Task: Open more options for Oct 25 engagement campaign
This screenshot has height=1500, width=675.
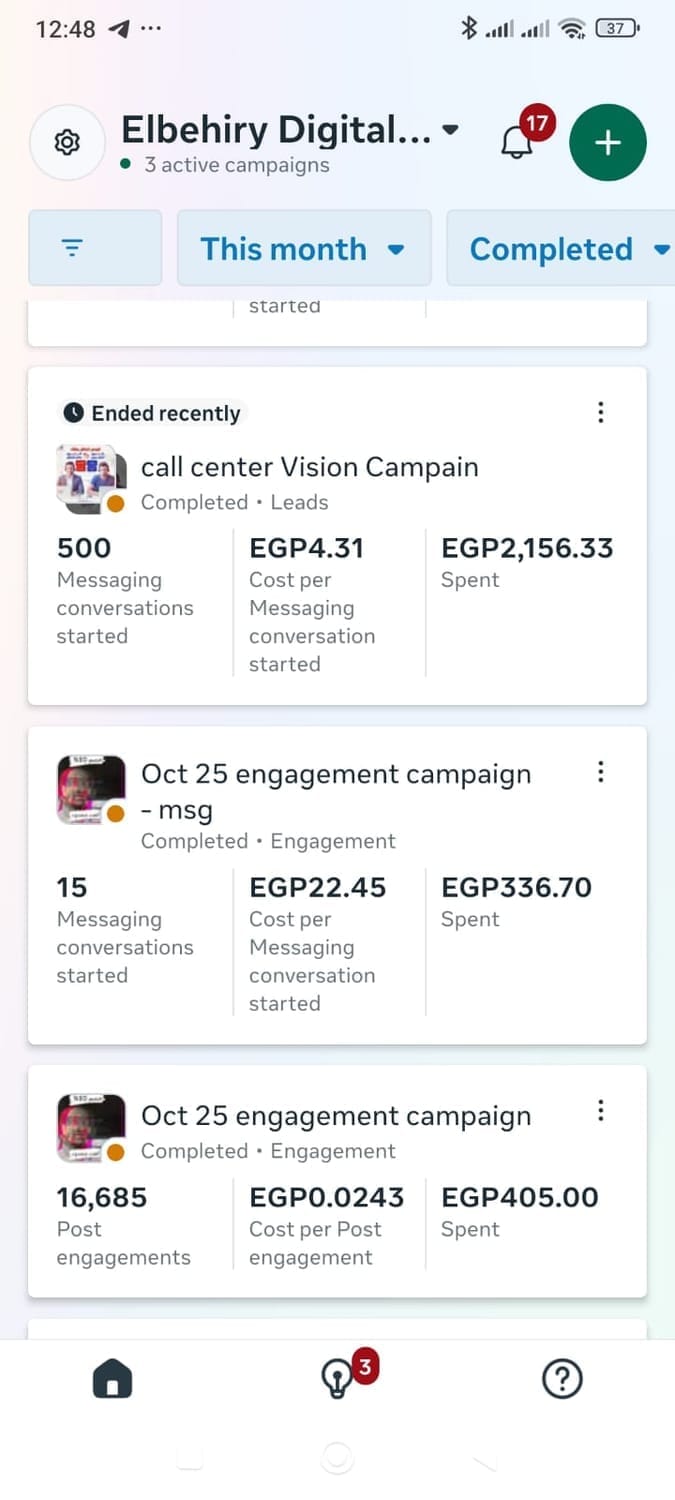Action: [x=601, y=1110]
